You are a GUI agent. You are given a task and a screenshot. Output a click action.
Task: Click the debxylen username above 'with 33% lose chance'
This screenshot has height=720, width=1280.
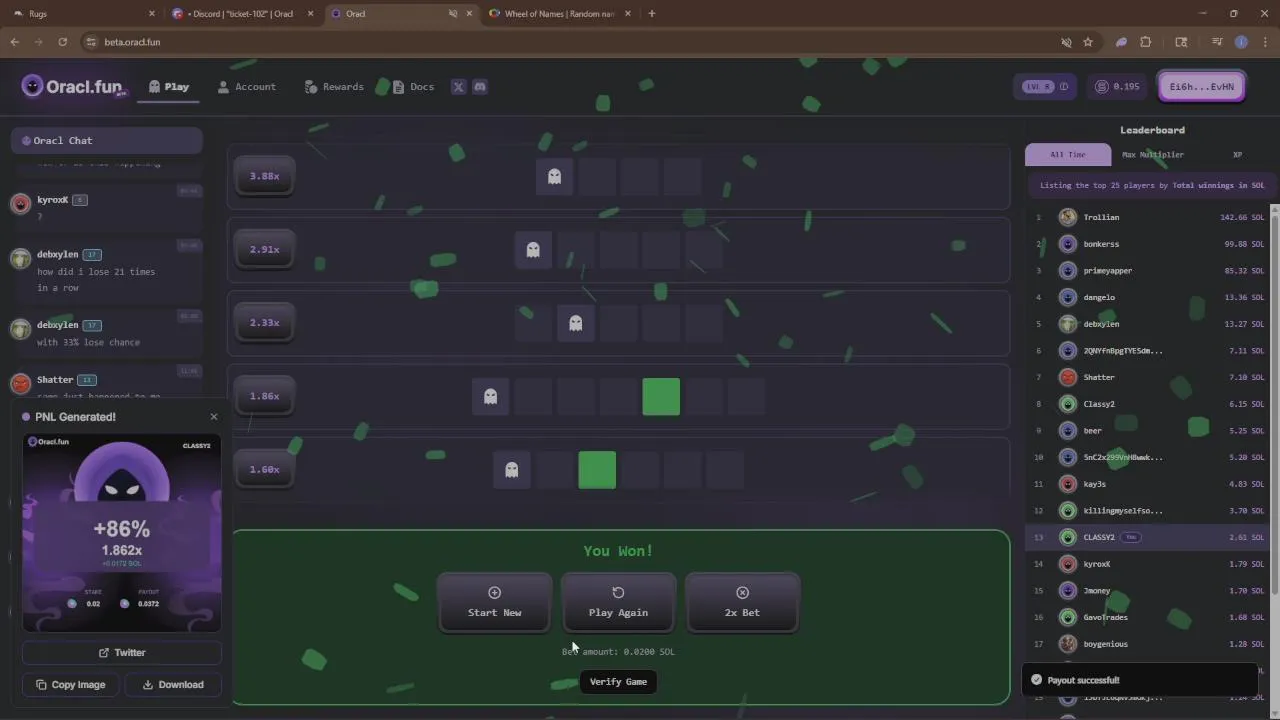tap(58, 325)
